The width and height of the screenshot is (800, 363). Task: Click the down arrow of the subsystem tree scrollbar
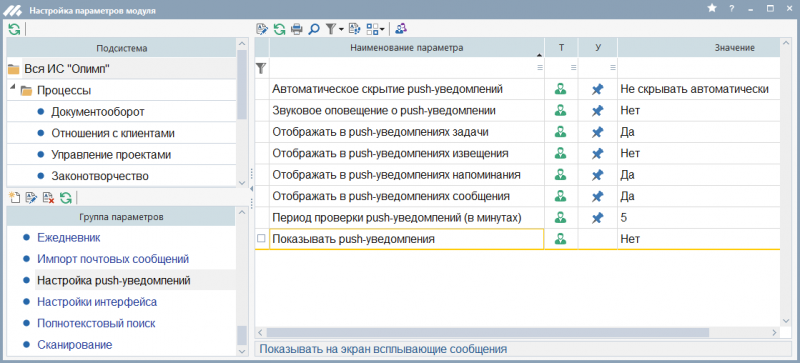click(242, 182)
